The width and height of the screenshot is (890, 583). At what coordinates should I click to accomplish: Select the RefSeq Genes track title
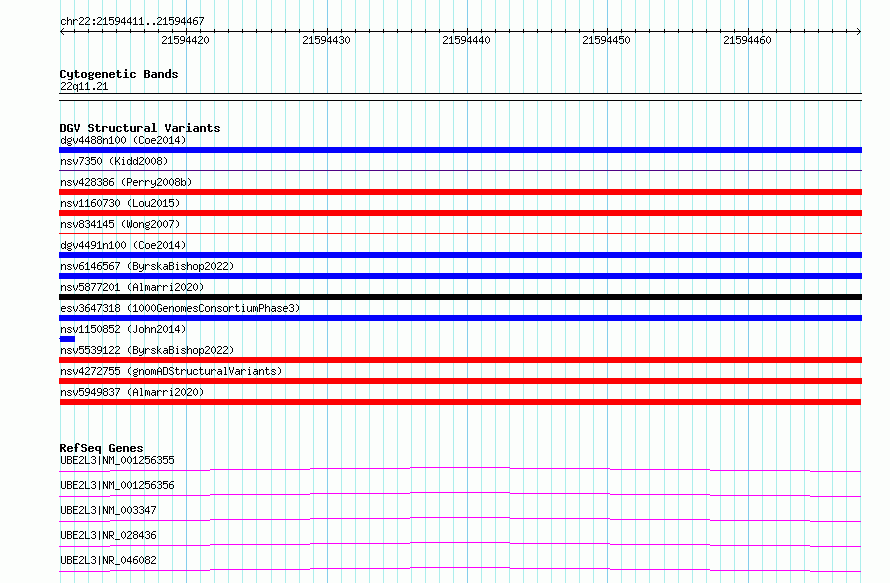(x=101, y=448)
